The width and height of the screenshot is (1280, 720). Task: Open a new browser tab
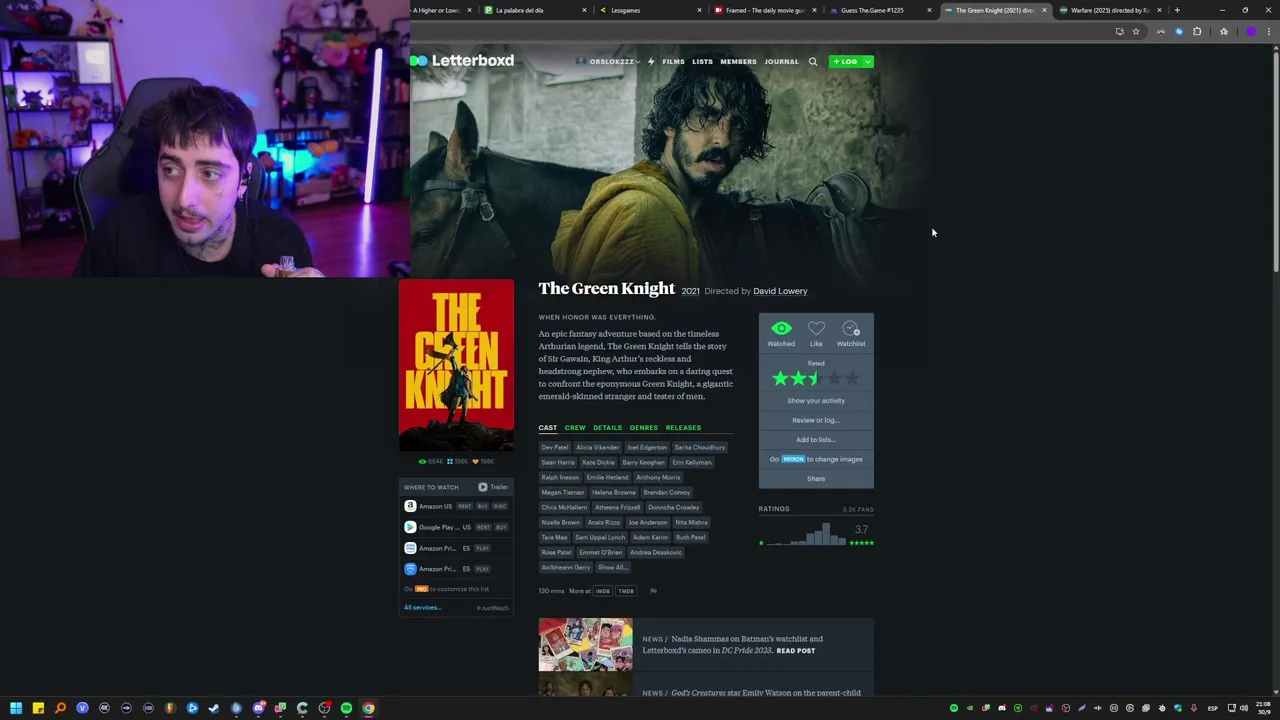coord(1177,10)
